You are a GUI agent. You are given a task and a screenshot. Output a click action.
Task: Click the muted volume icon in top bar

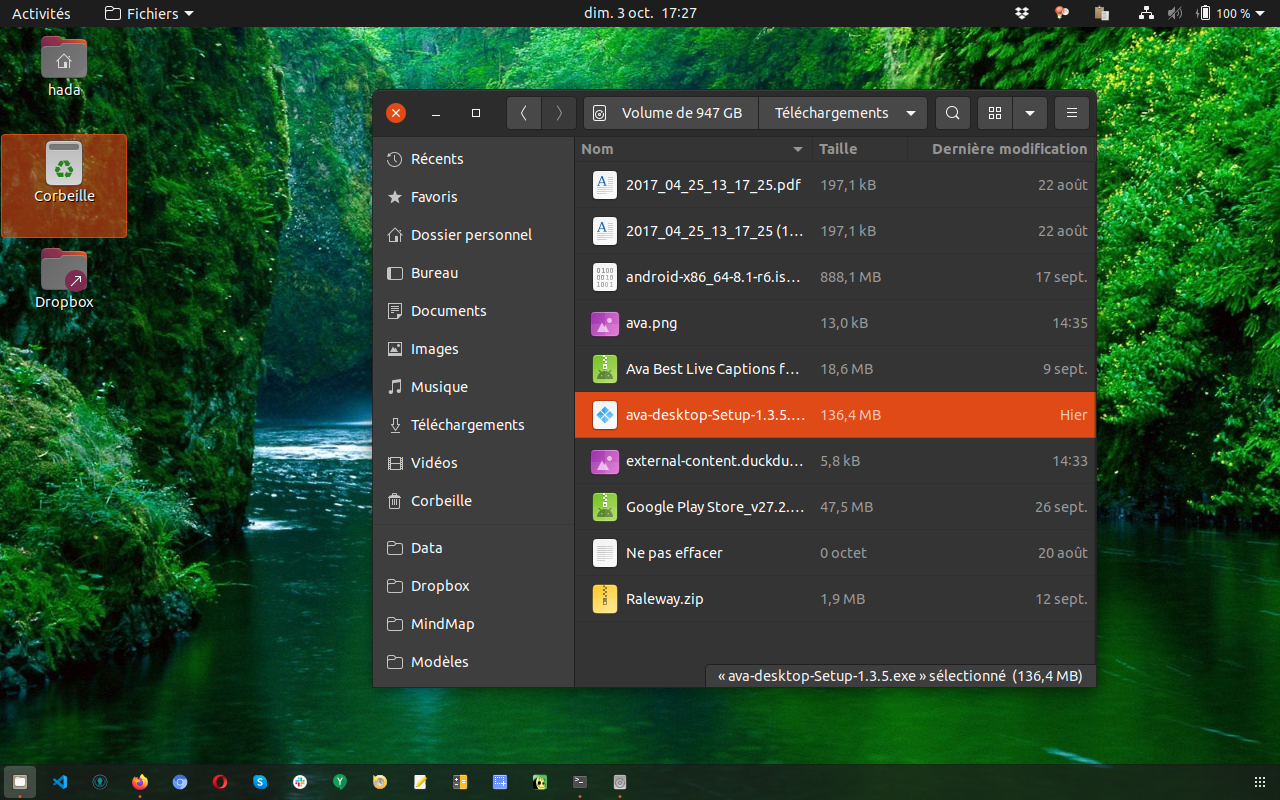pyautogui.click(x=1175, y=13)
